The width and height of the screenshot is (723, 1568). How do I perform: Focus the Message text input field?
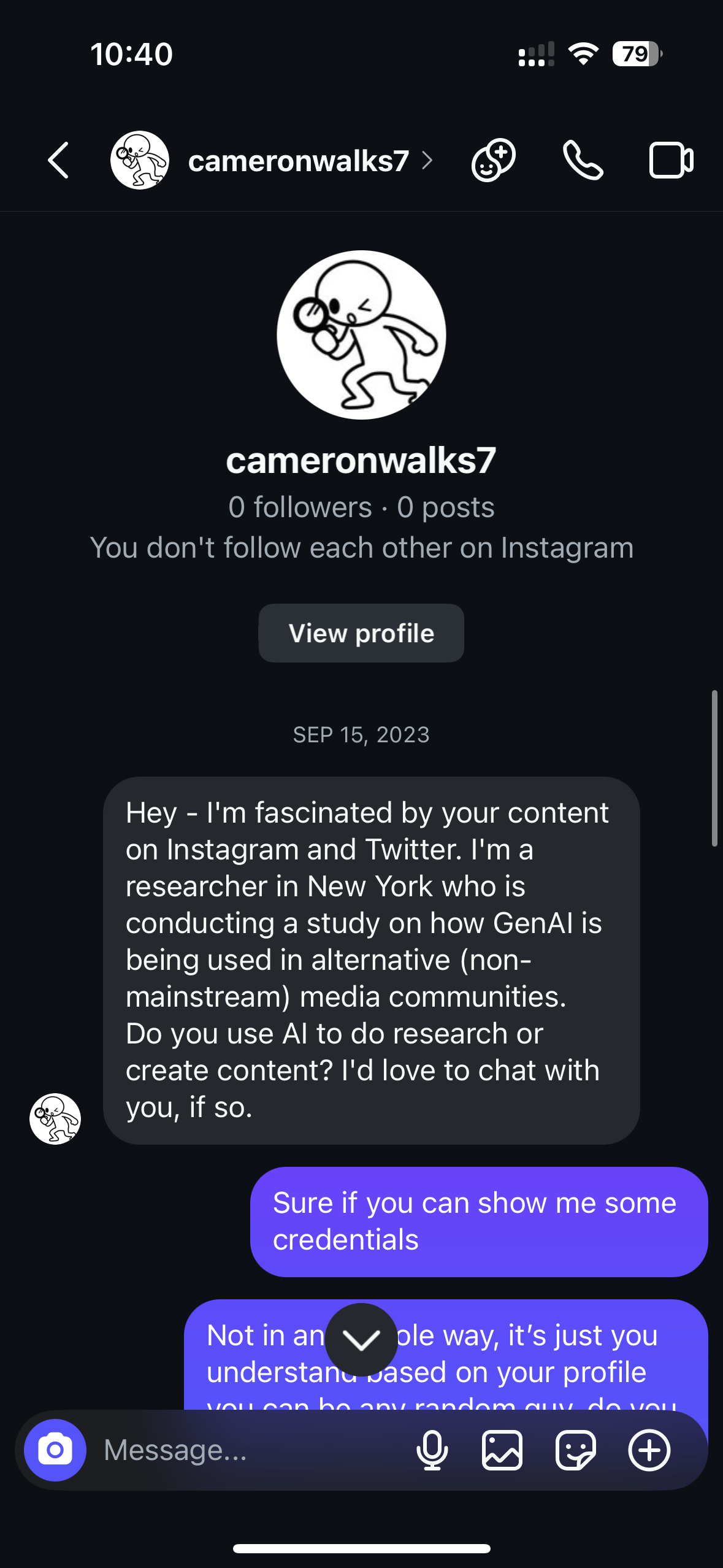[x=245, y=1450]
